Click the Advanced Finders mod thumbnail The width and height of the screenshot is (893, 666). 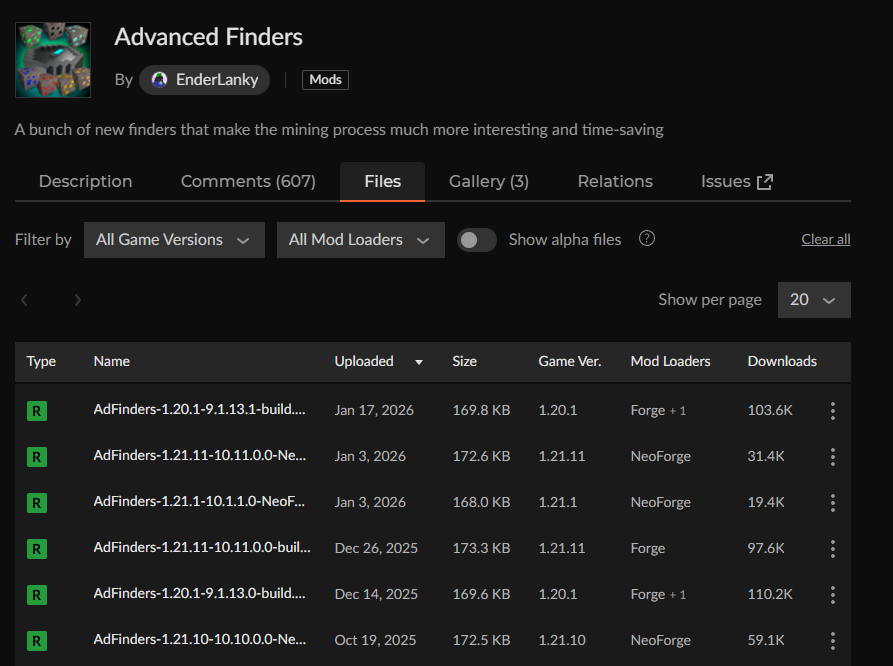pyautogui.click(x=53, y=60)
